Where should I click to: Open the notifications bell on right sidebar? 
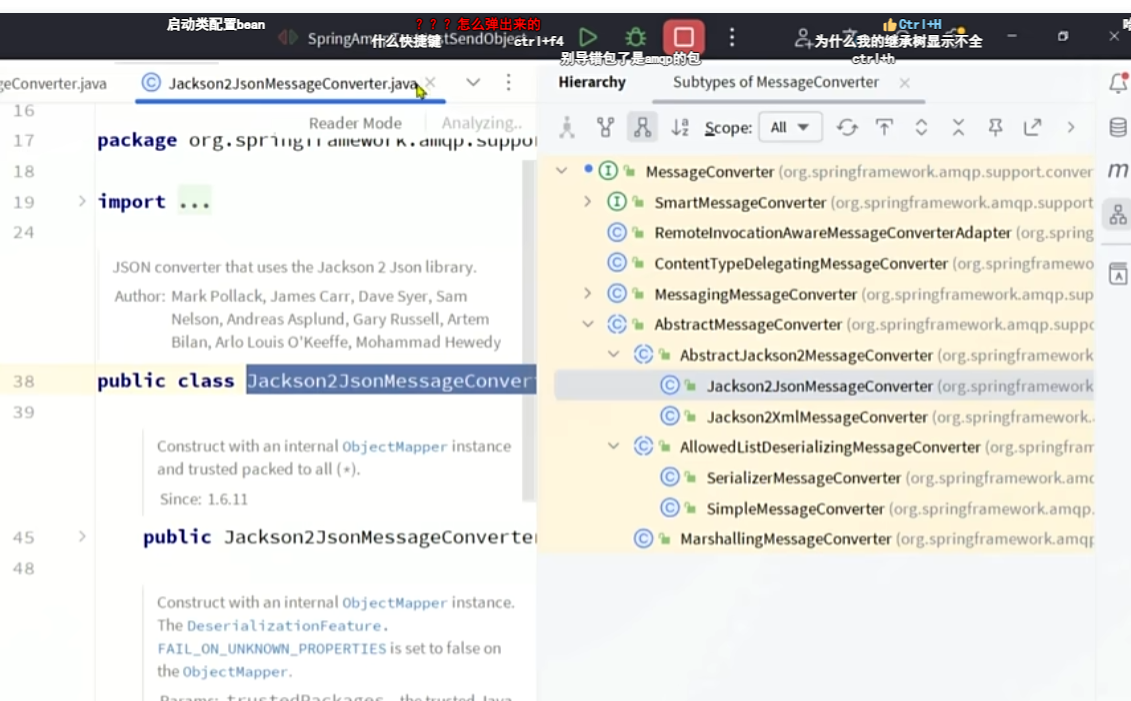click(1118, 83)
